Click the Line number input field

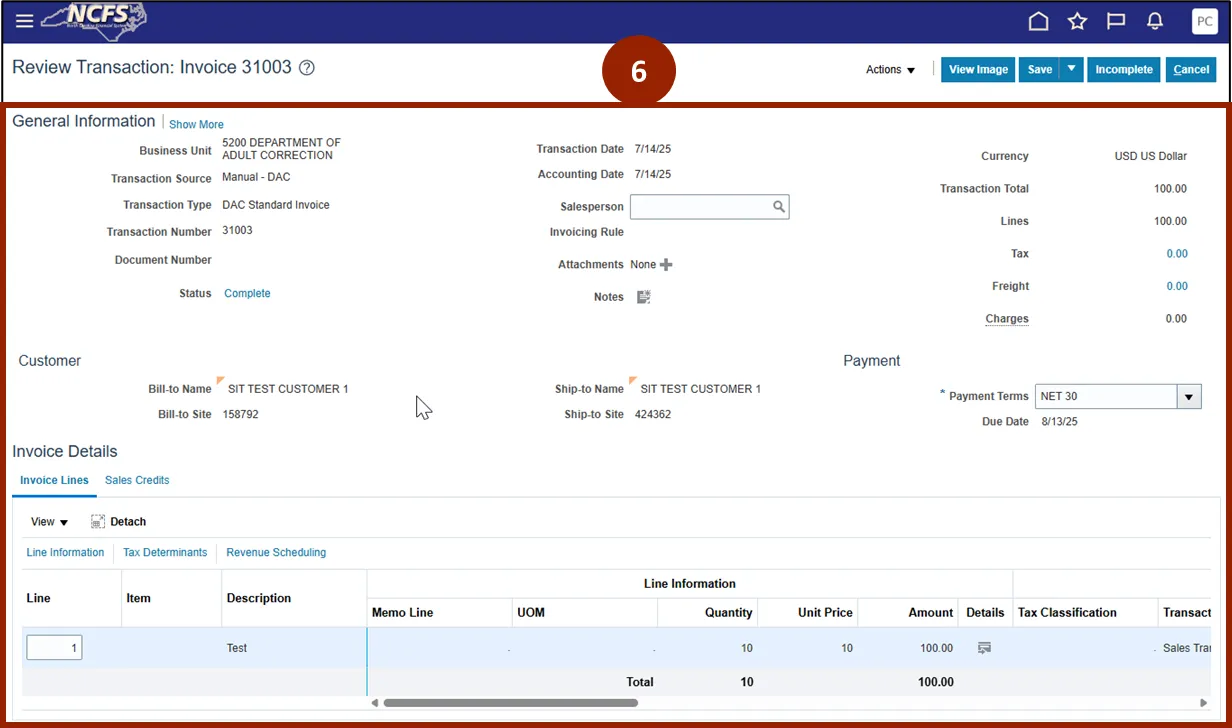54,648
